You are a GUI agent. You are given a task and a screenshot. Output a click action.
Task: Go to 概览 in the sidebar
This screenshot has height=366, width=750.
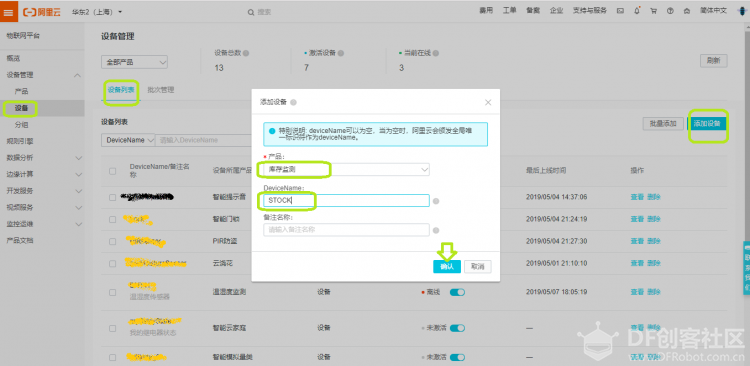13,58
